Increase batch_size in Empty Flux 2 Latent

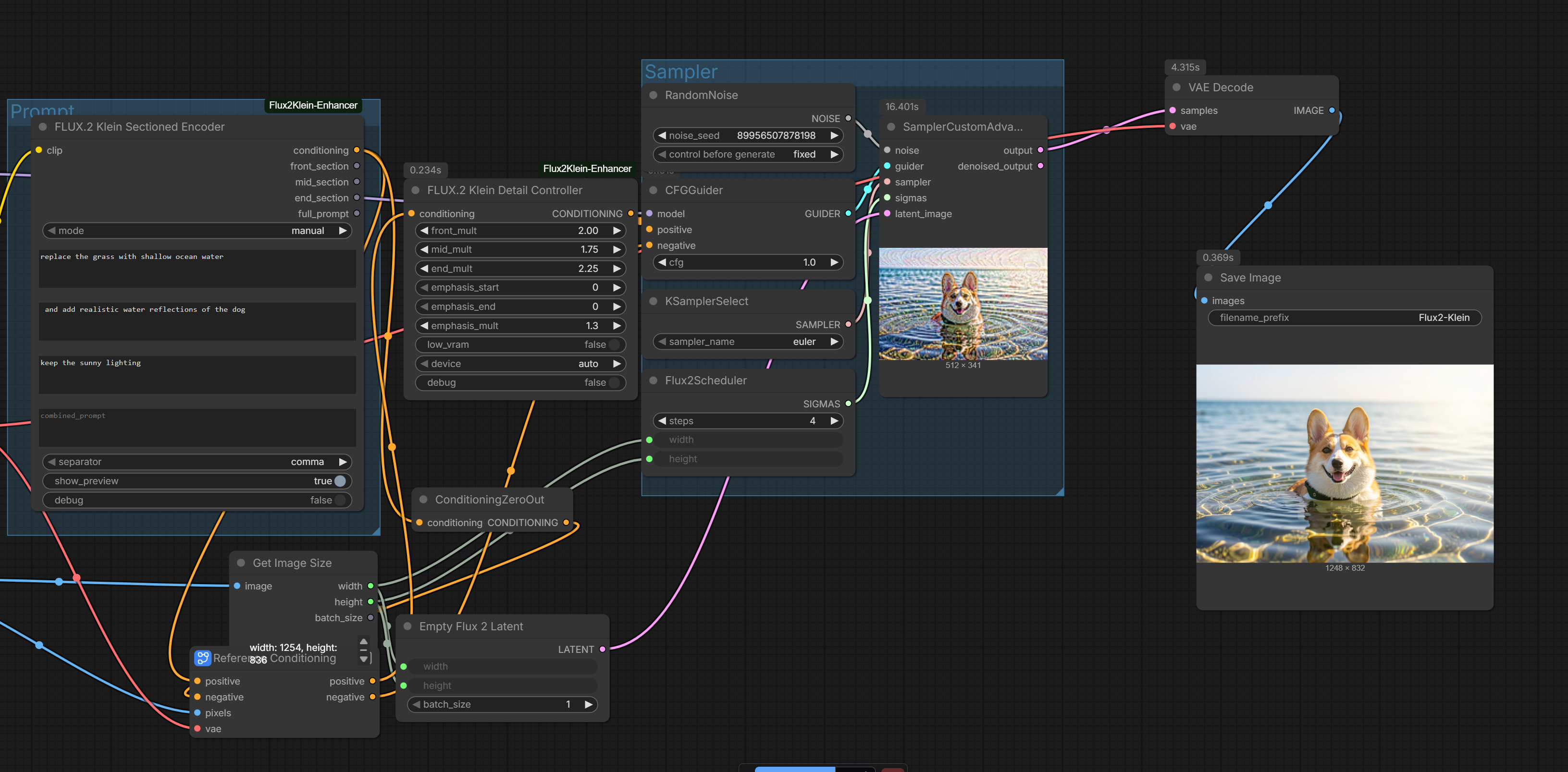[x=589, y=704]
